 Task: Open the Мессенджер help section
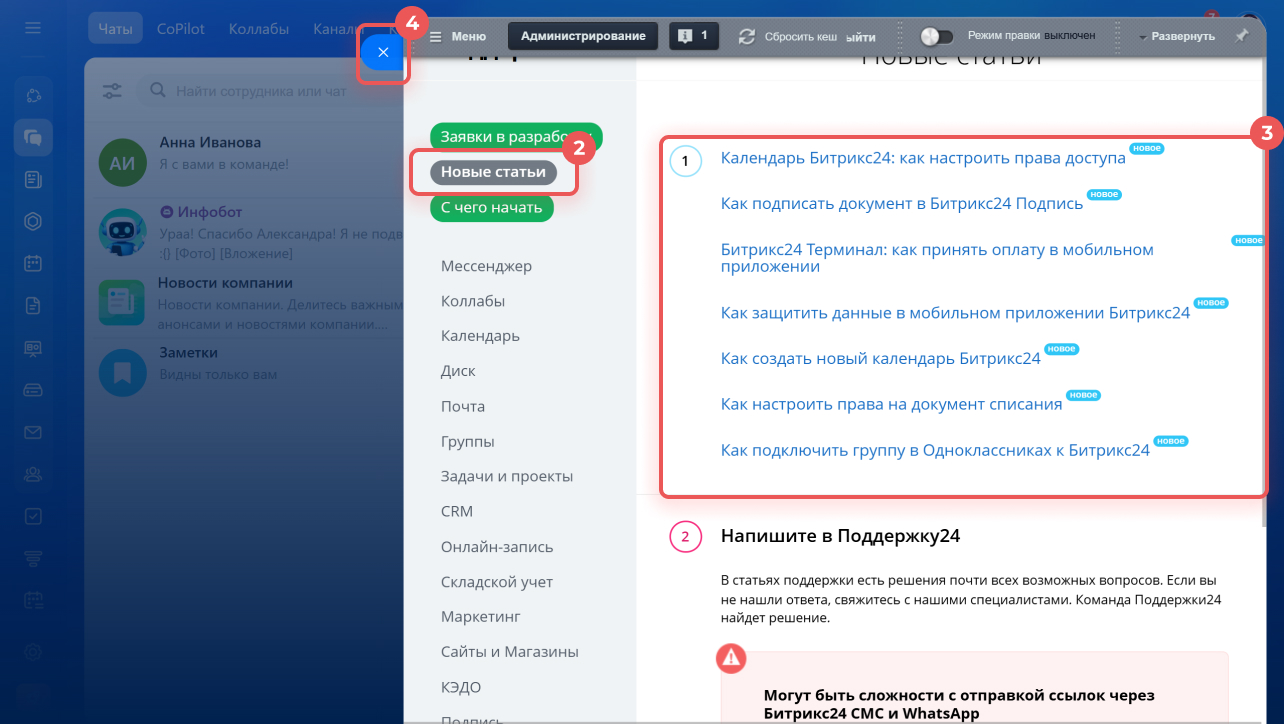click(x=486, y=266)
